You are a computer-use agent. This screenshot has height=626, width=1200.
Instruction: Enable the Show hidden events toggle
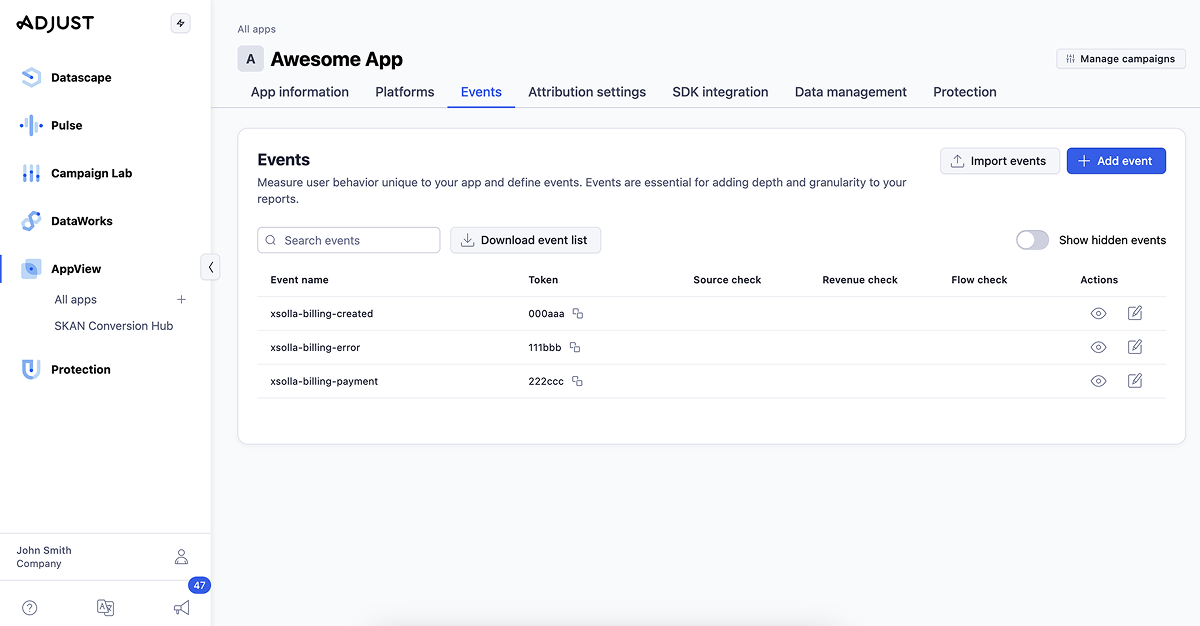click(1032, 240)
